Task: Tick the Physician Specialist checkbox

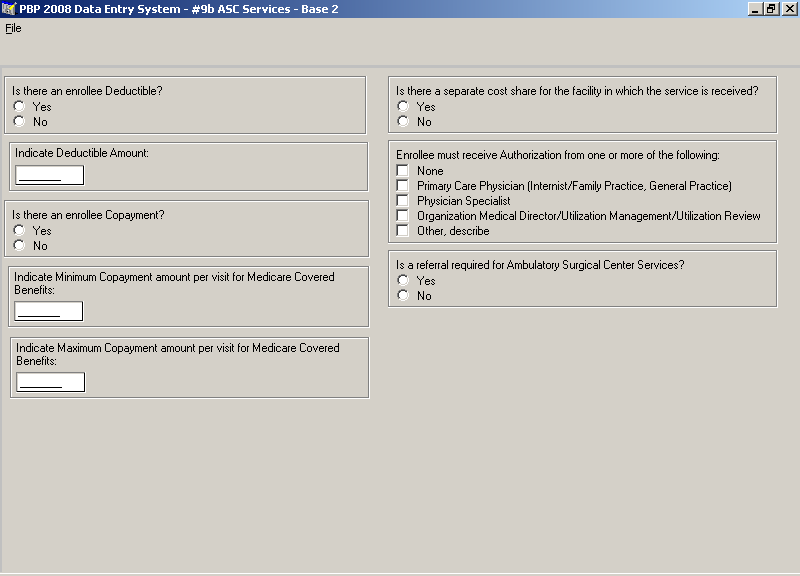Action: pos(403,201)
